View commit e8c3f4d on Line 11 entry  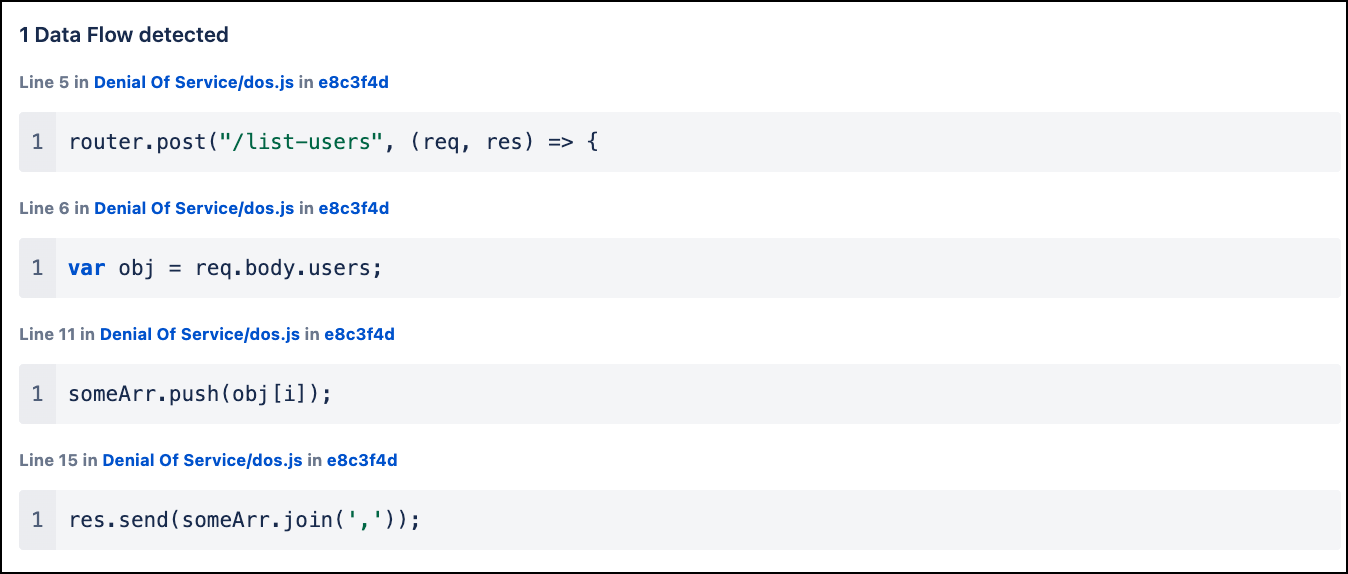click(359, 334)
